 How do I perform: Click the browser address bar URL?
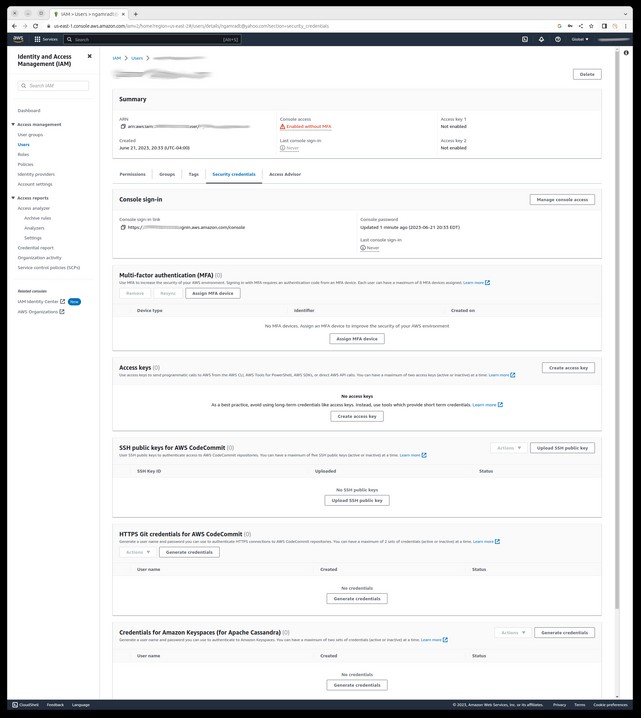191,26
